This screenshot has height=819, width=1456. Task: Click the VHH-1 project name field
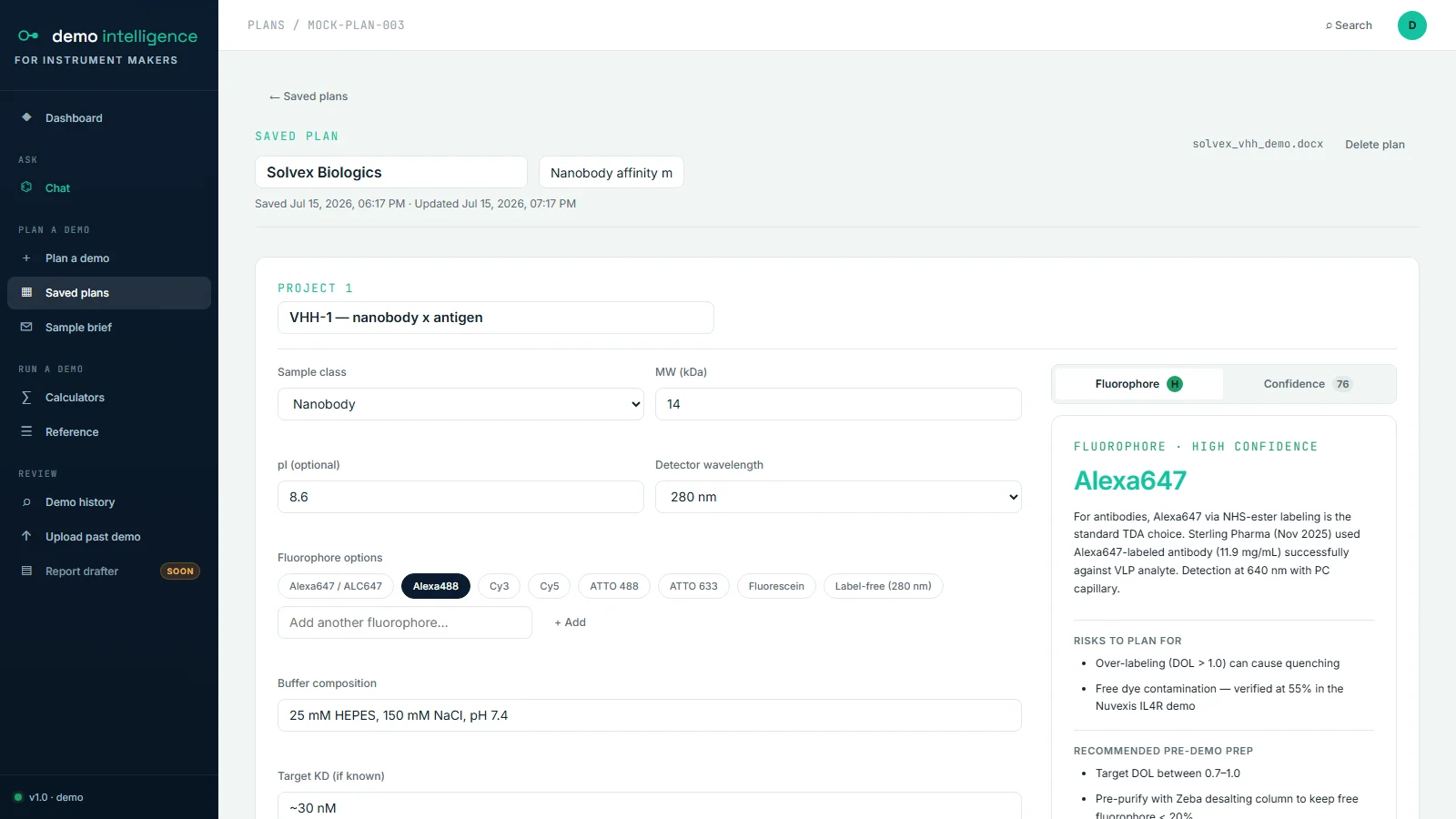[x=496, y=318]
